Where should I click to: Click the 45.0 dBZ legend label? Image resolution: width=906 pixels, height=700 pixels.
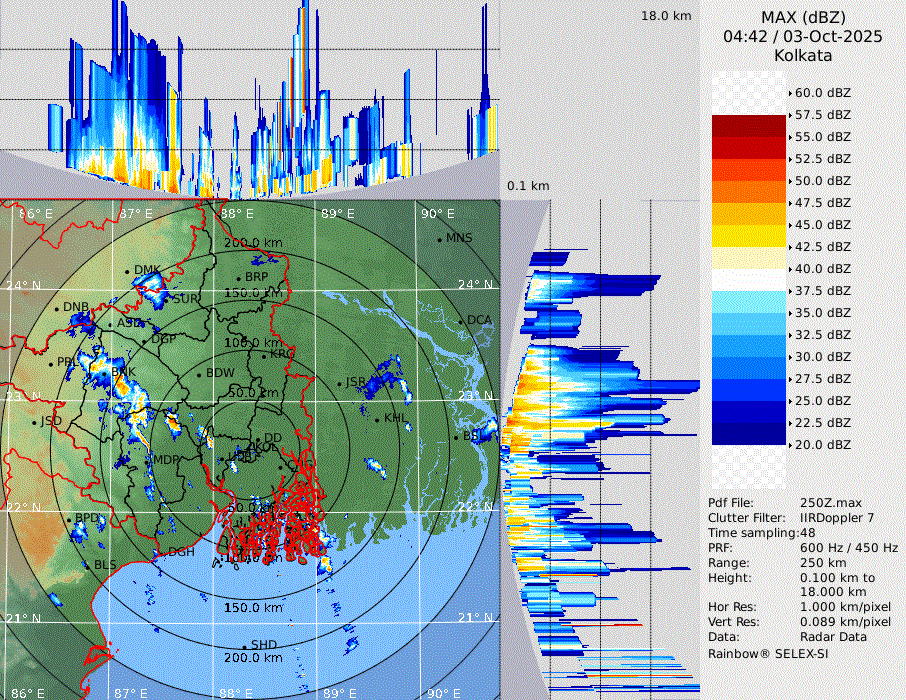(x=822, y=225)
